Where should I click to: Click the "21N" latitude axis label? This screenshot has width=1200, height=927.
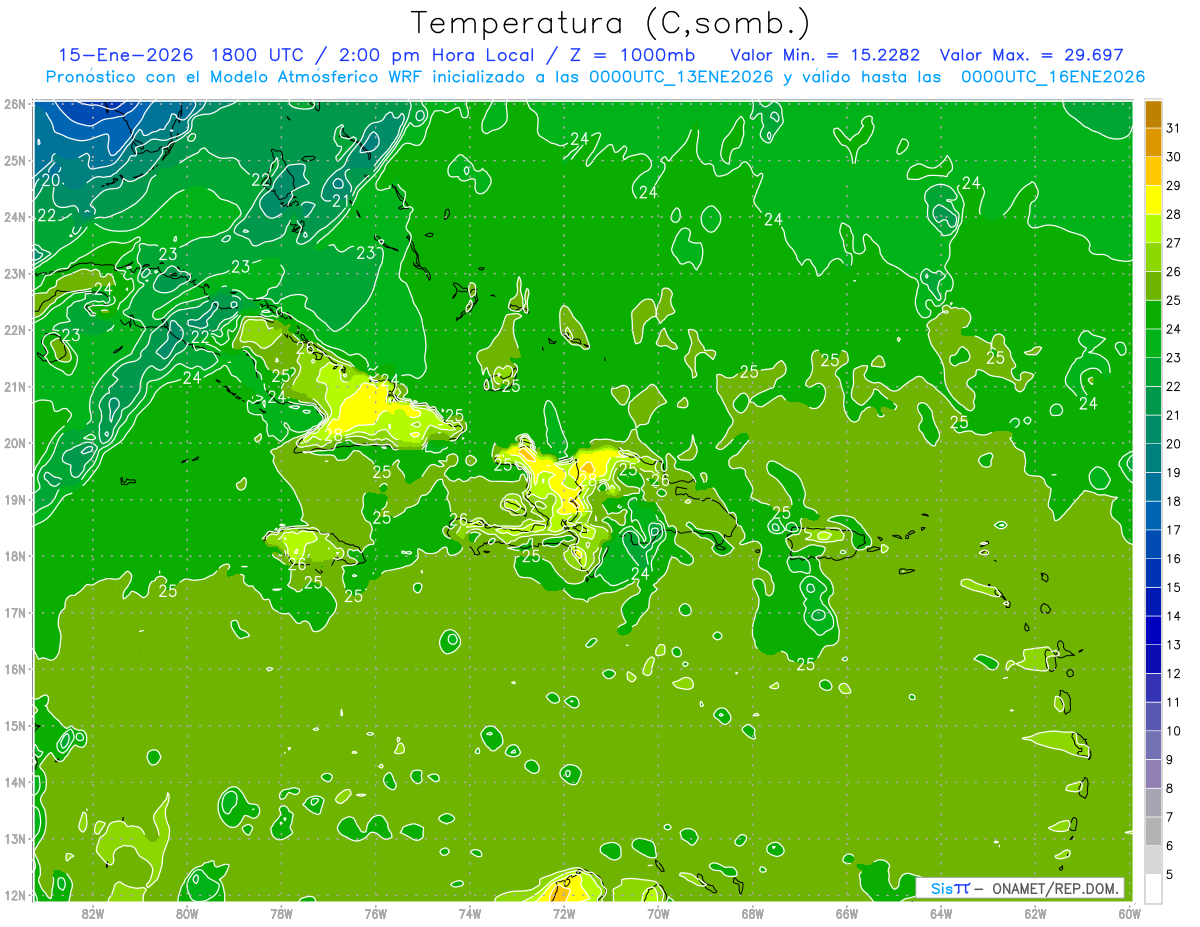[14, 386]
